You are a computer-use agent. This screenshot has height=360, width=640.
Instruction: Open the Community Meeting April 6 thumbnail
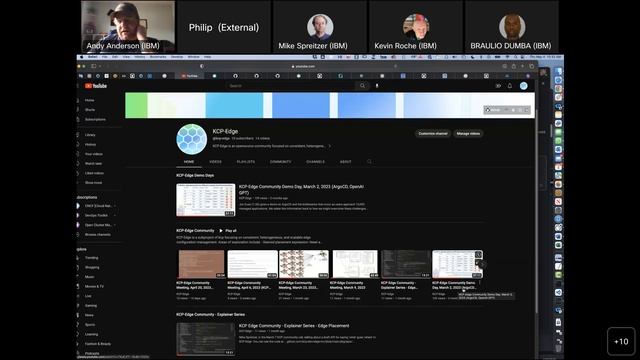click(x=252, y=264)
